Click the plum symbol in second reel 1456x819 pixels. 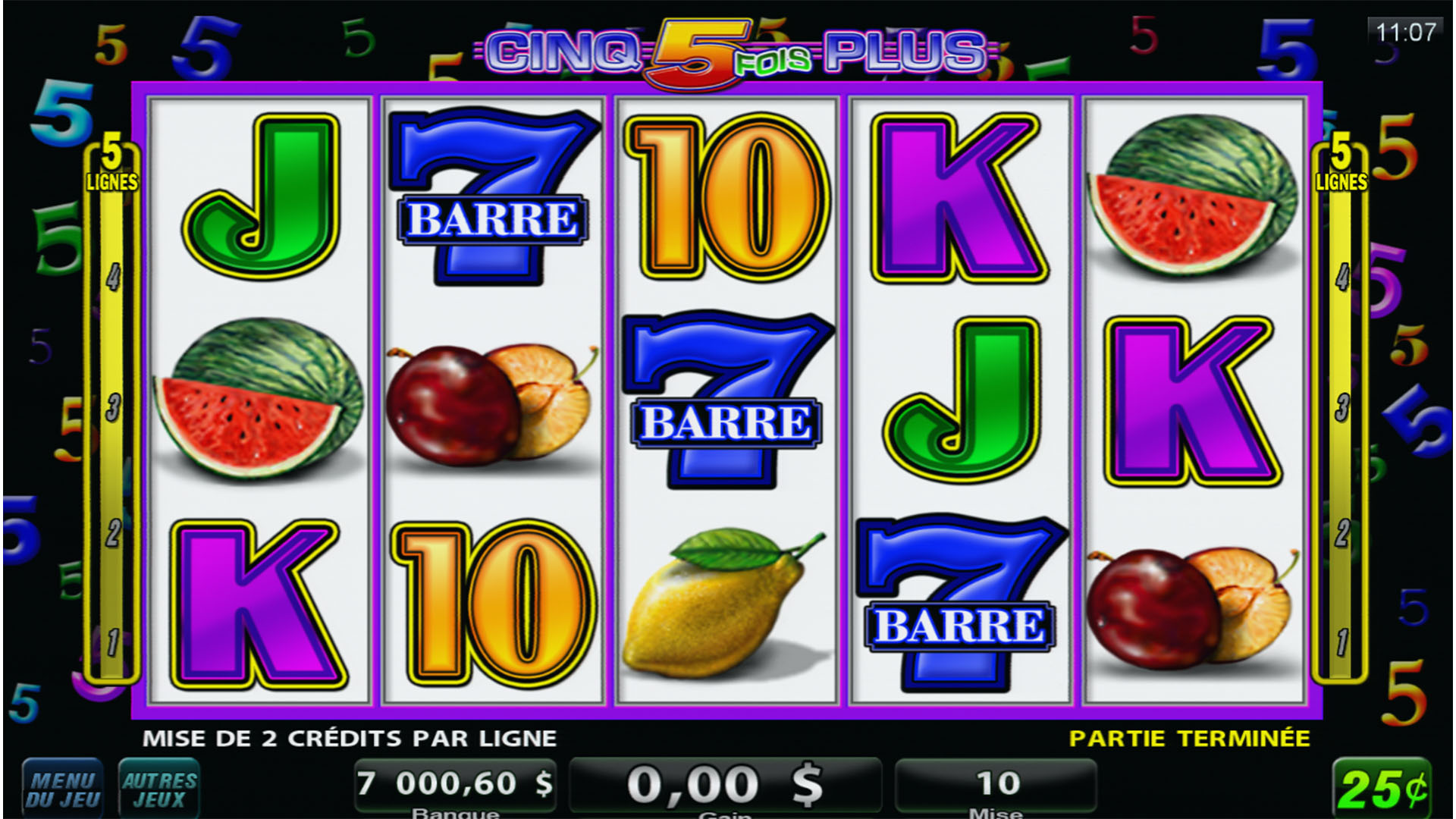coord(490,402)
